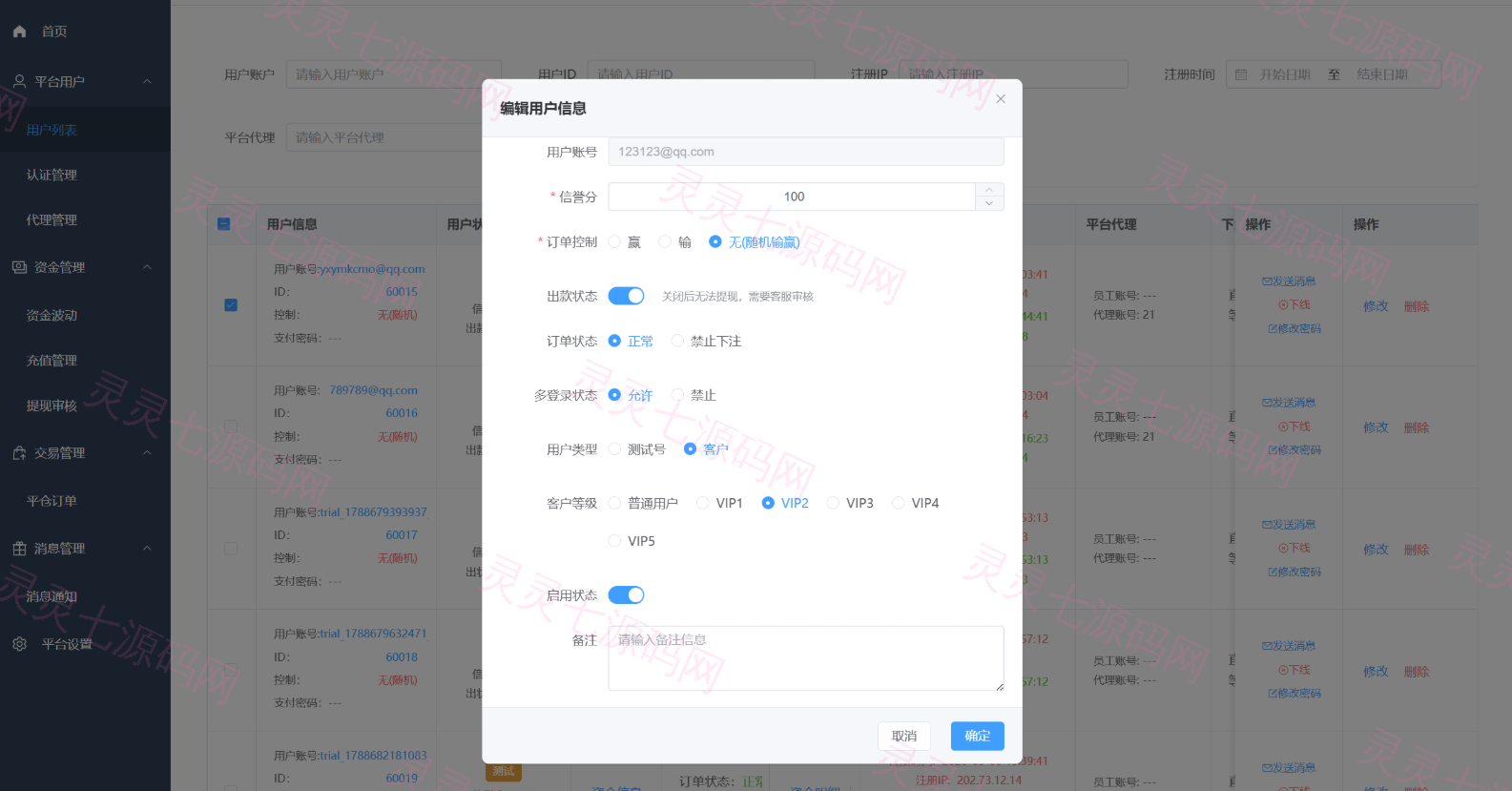Image resolution: width=1512 pixels, height=791 pixels.
Task: Click 删除 in the yxymkcmo@qq.com row
Action: point(1417,306)
